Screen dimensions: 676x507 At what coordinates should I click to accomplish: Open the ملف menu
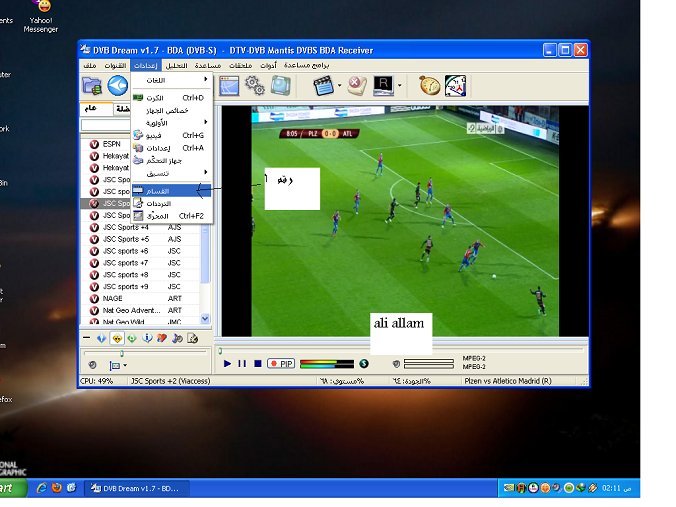pyautogui.click(x=90, y=65)
